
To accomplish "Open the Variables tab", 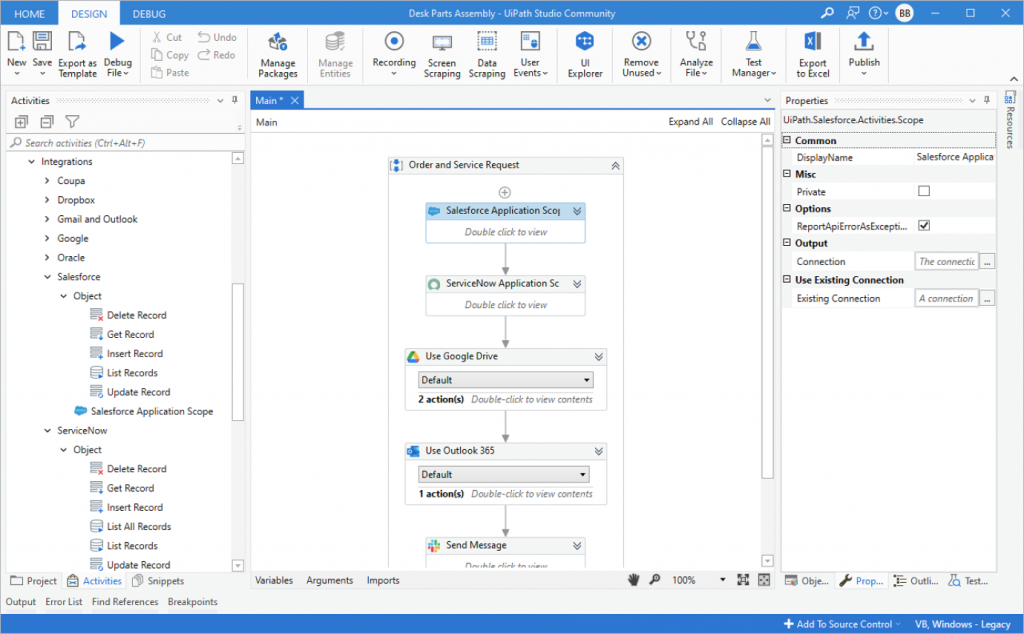I will click(274, 580).
